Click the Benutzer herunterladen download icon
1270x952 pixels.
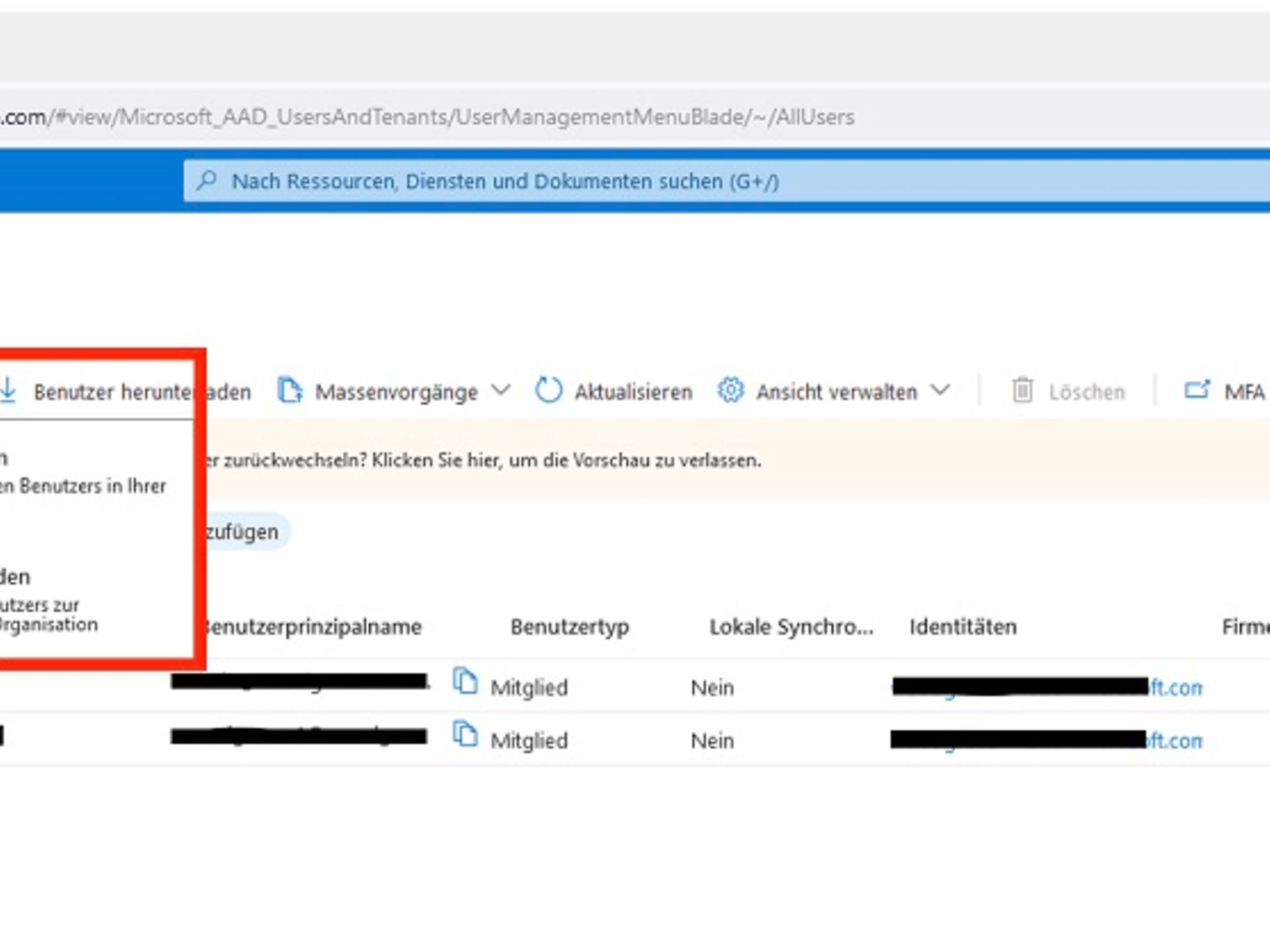pos(9,391)
